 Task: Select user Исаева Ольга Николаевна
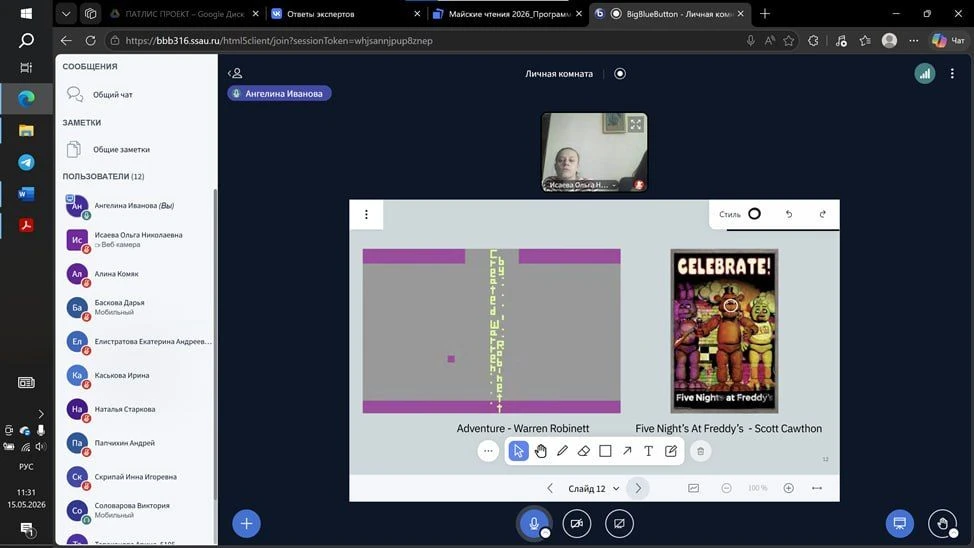coord(138,240)
